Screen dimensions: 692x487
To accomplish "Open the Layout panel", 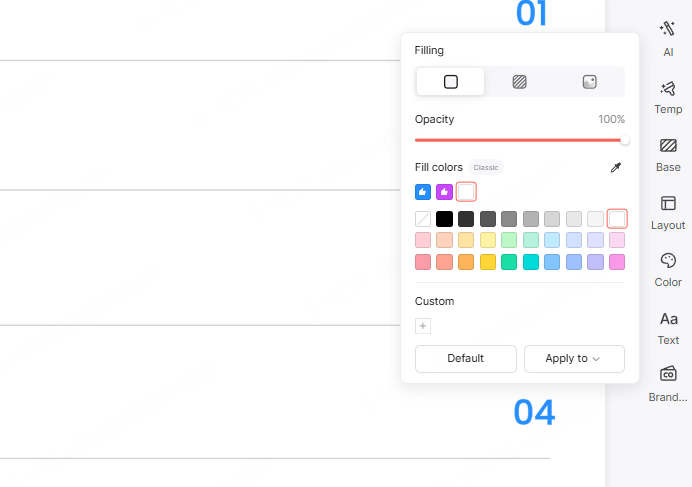I will (x=668, y=210).
